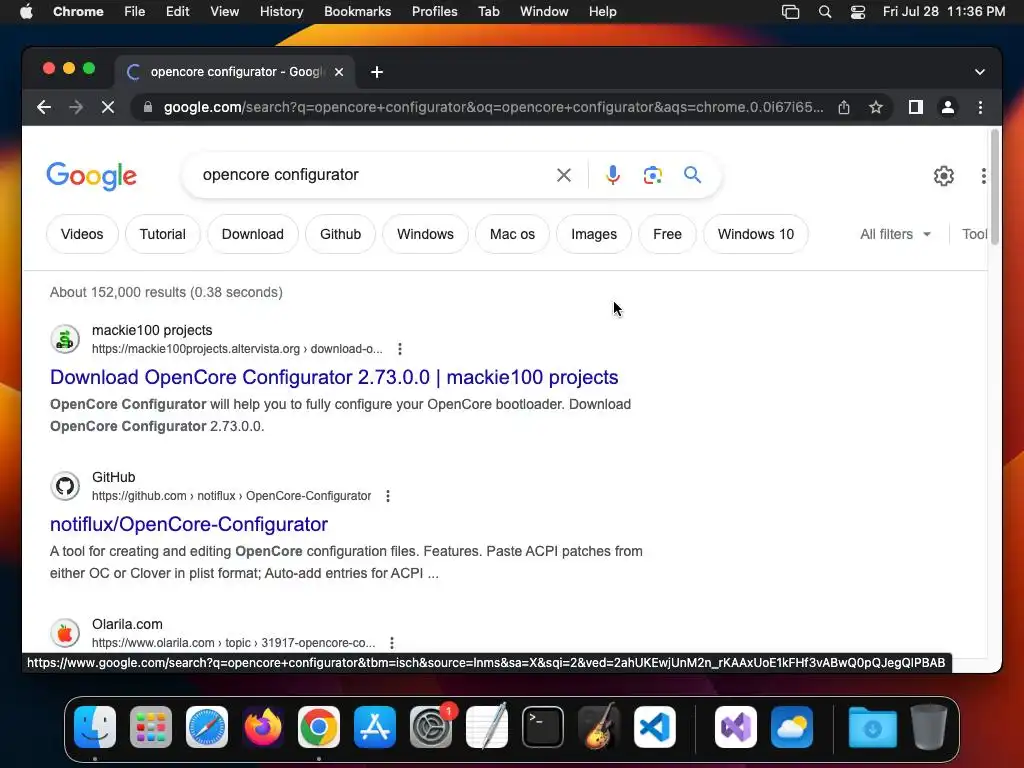Open Finder from the Dock

coord(95,727)
